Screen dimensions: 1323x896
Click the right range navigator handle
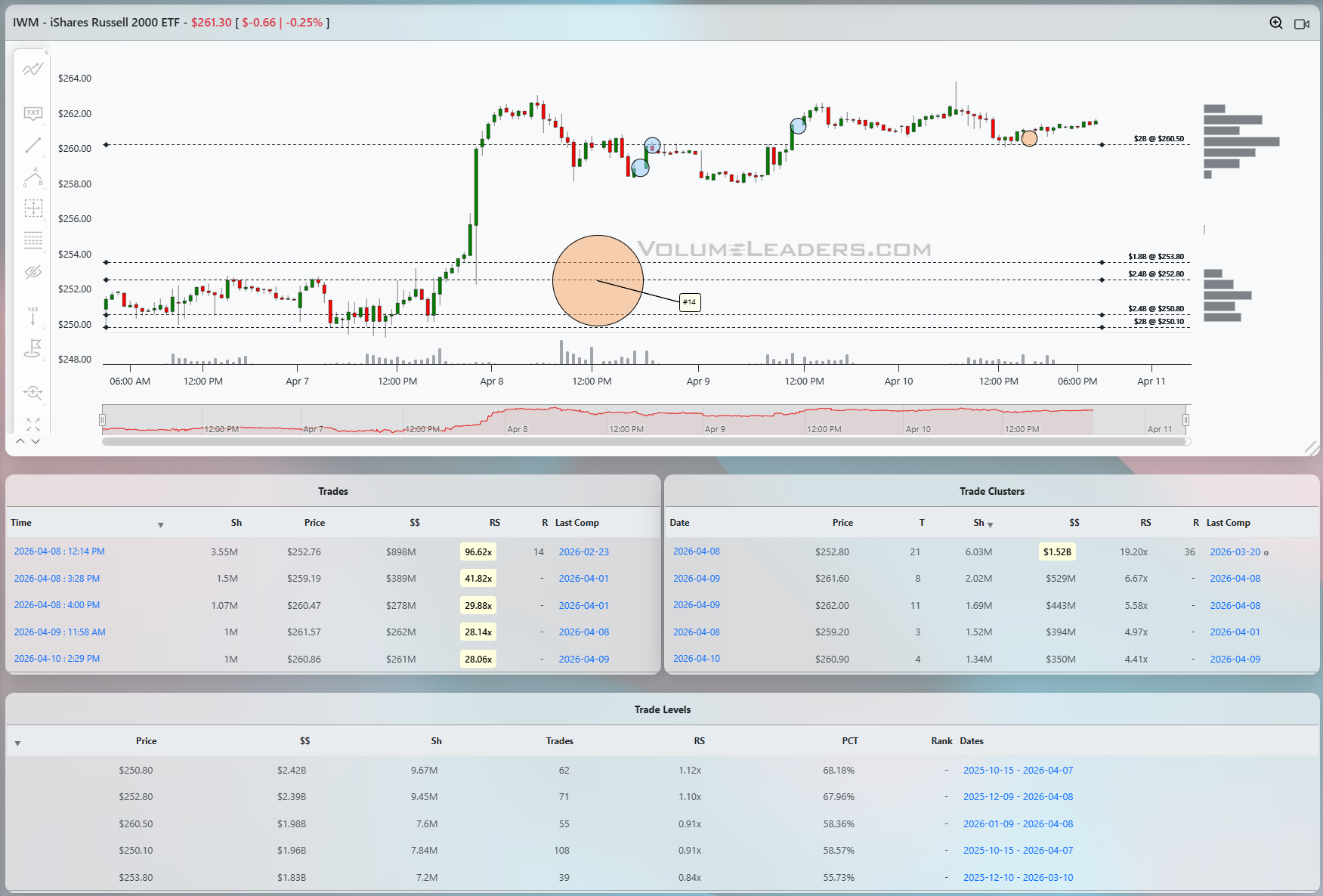[1185, 420]
